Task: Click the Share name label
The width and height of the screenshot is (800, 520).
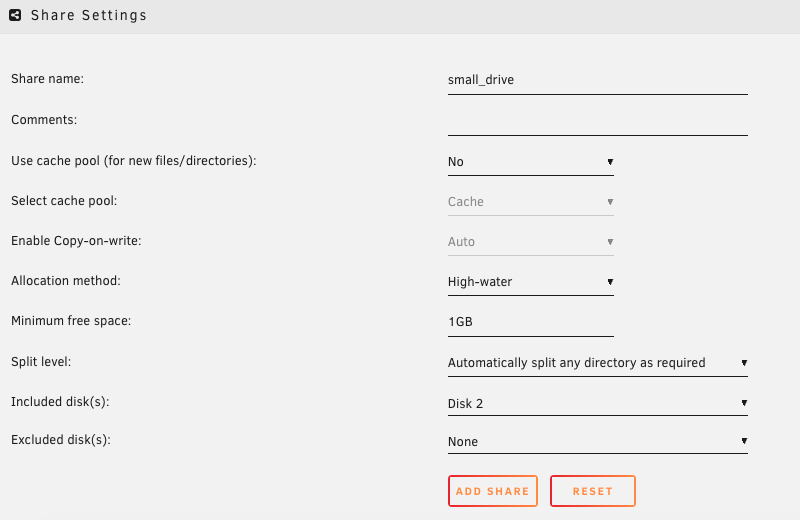Action: coord(47,79)
